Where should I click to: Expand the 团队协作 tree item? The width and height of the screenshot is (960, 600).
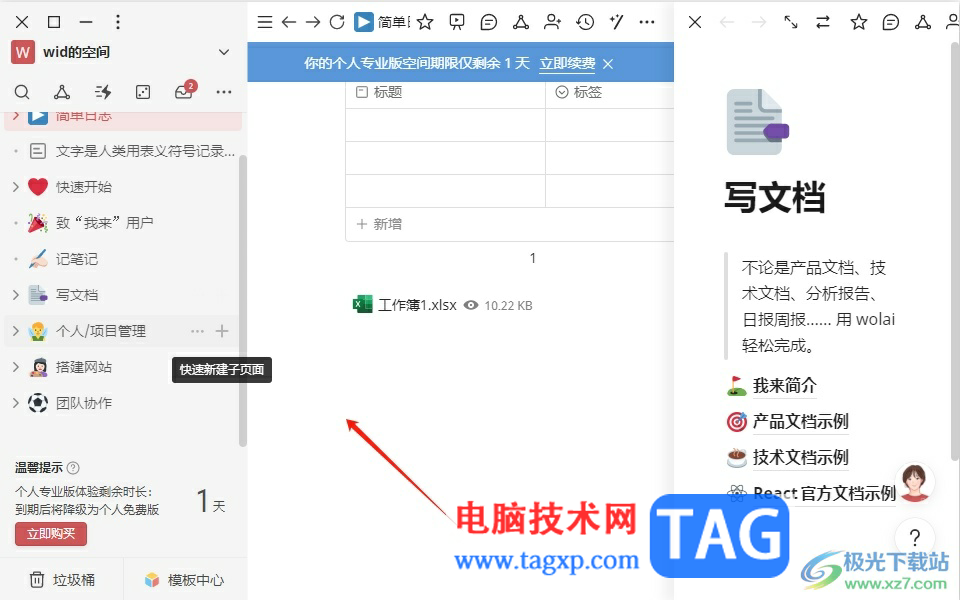coord(16,403)
